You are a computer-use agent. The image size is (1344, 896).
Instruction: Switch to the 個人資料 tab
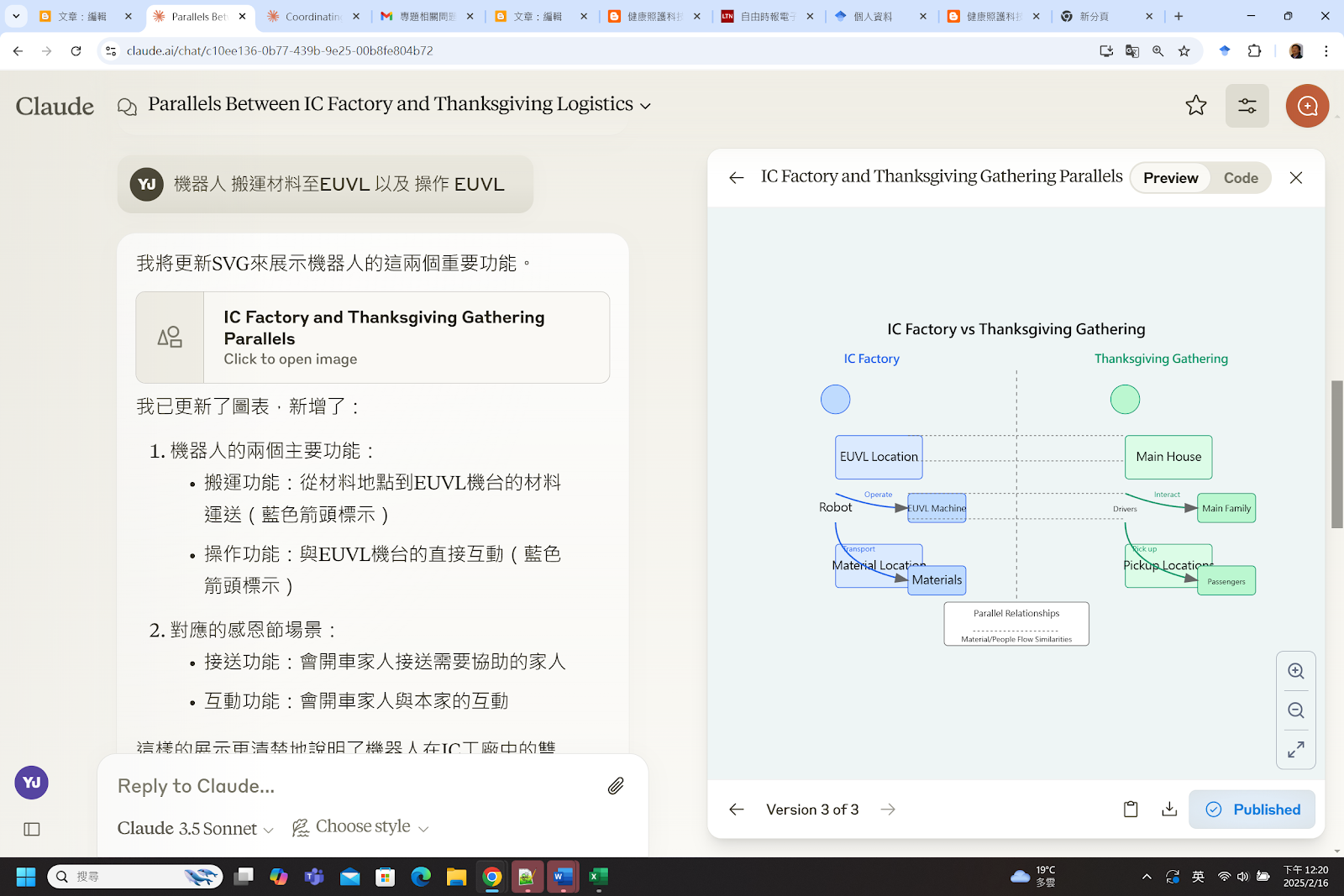[880, 16]
